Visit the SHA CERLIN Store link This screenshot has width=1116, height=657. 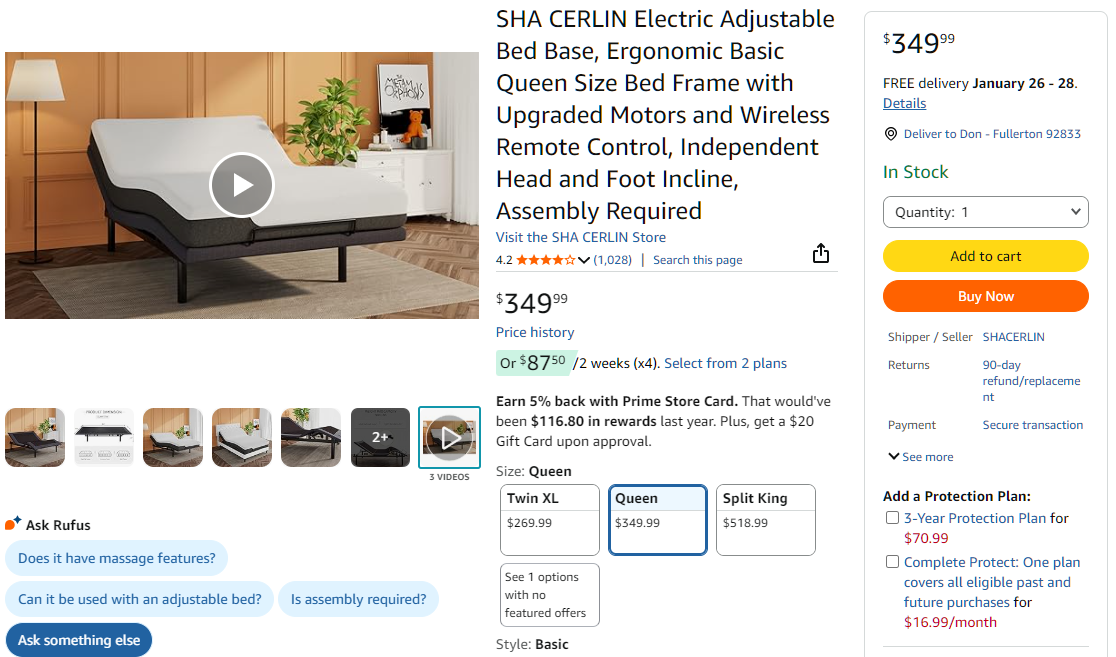click(580, 237)
